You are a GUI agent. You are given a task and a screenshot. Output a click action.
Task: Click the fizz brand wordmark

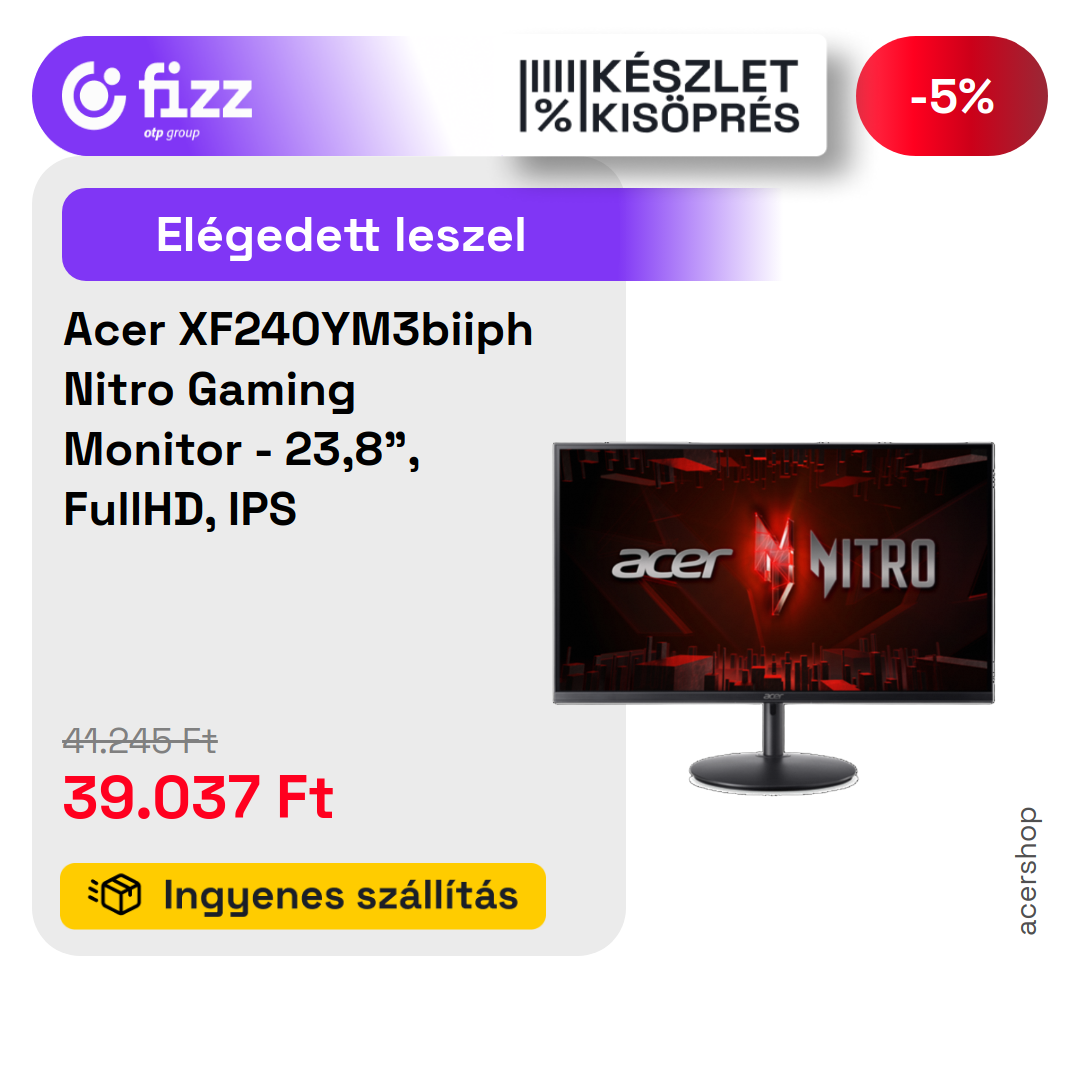click(x=196, y=90)
